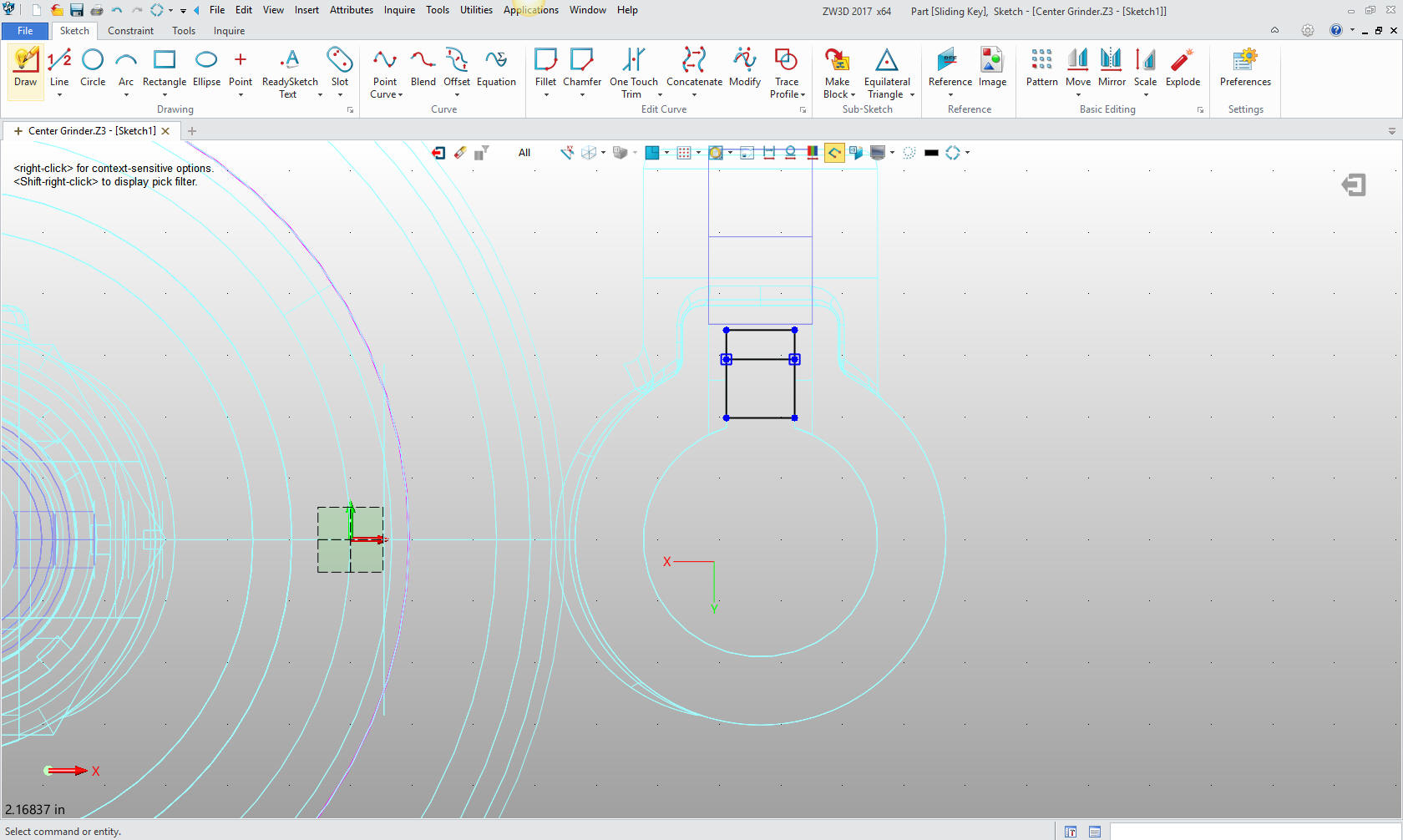Viewport: 1403px width, 840px height.
Task: Select the Line tool
Action: click(59, 68)
